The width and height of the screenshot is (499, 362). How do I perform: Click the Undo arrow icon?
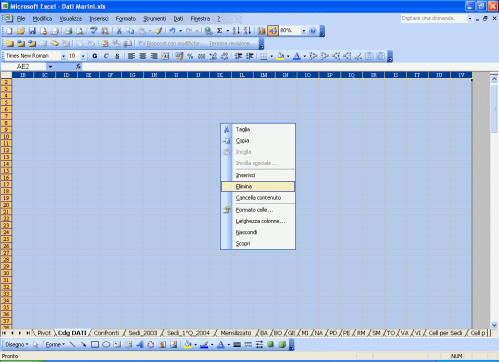click(172, 31)
